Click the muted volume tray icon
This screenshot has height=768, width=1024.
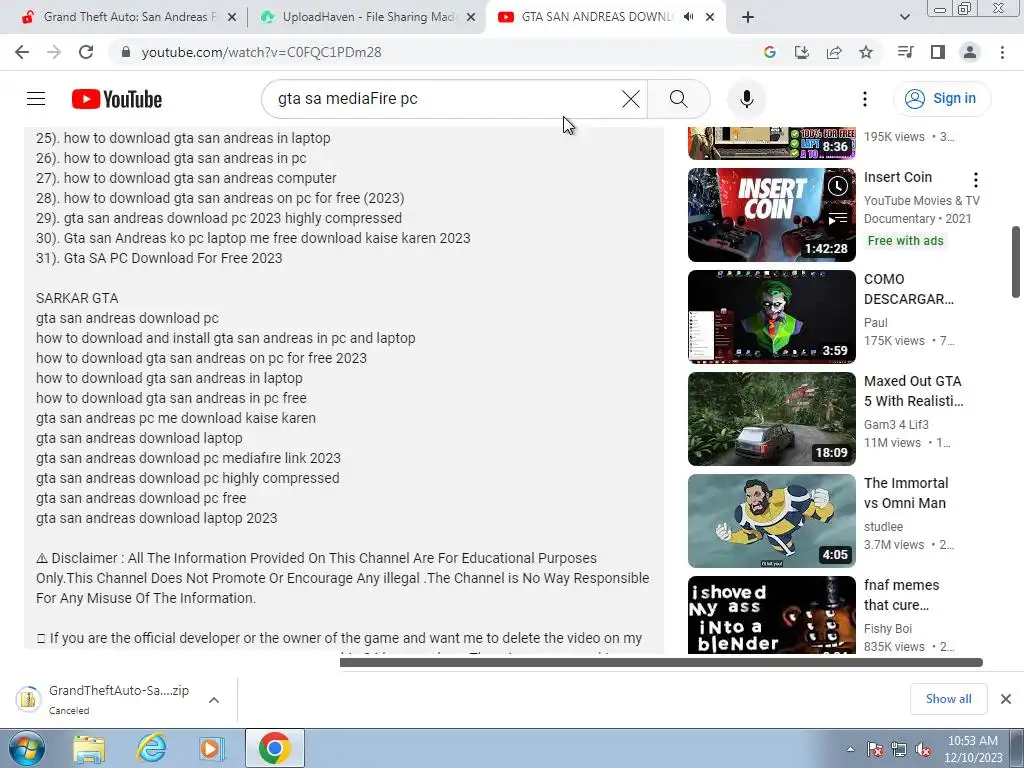(923, 749)
